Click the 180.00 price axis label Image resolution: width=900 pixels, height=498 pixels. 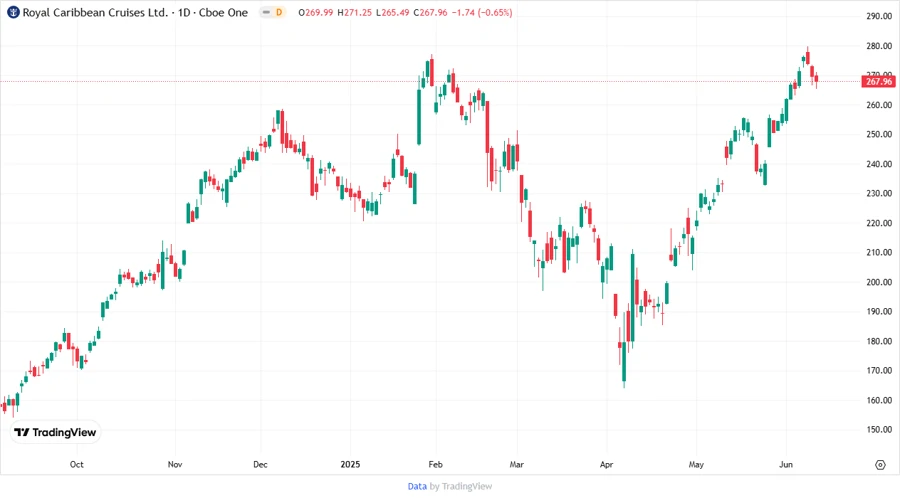point(879,341)
